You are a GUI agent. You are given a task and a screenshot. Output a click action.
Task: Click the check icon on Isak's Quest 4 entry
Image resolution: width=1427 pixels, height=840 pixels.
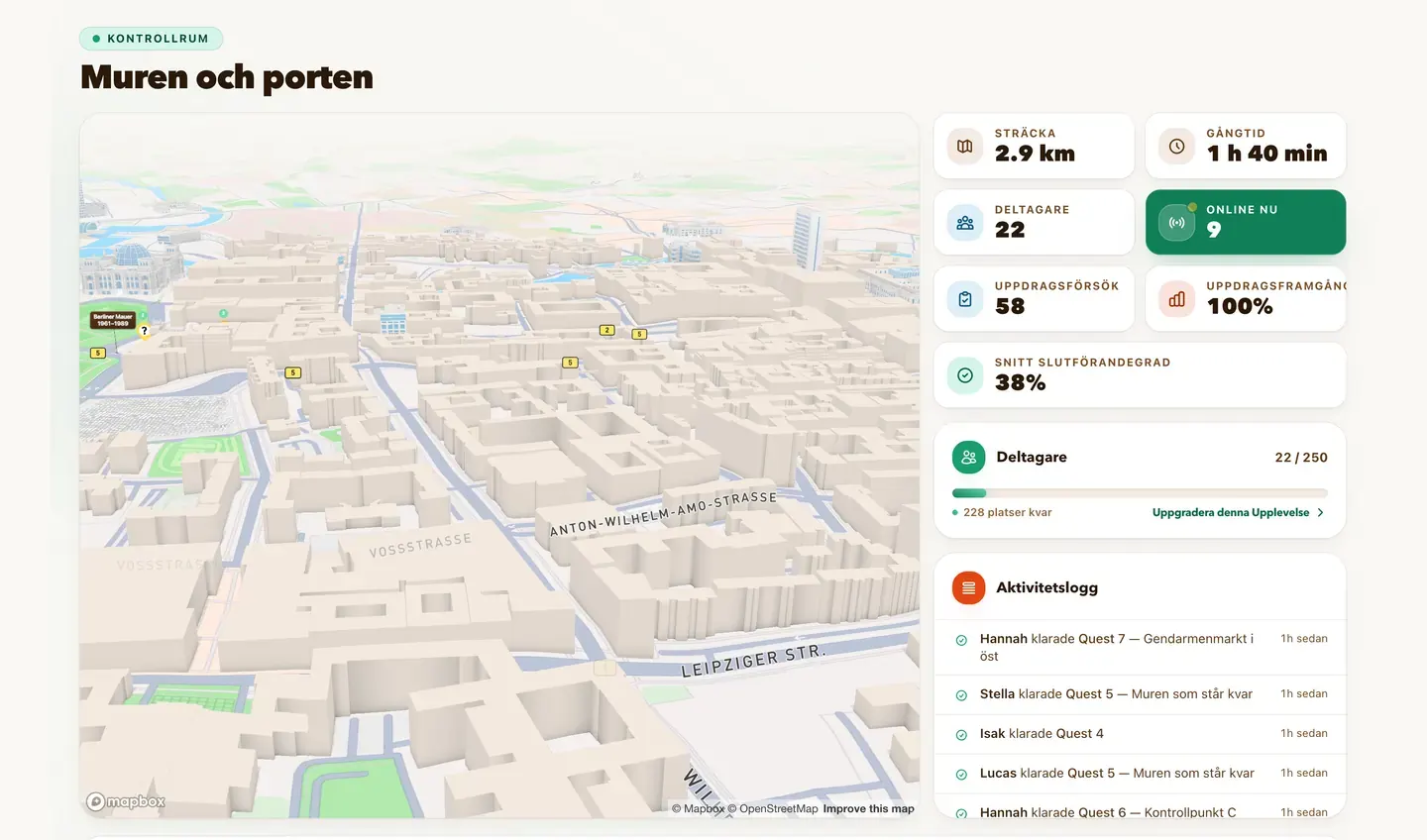961,735
